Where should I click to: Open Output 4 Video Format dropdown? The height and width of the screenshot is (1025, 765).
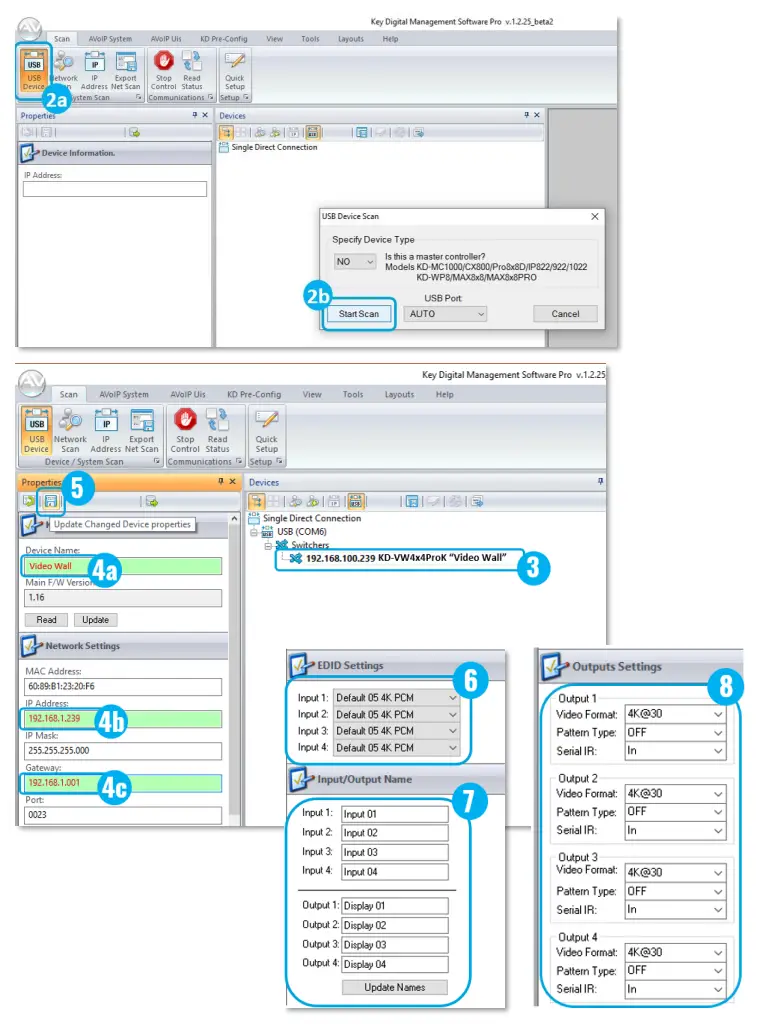pos(675,952)
